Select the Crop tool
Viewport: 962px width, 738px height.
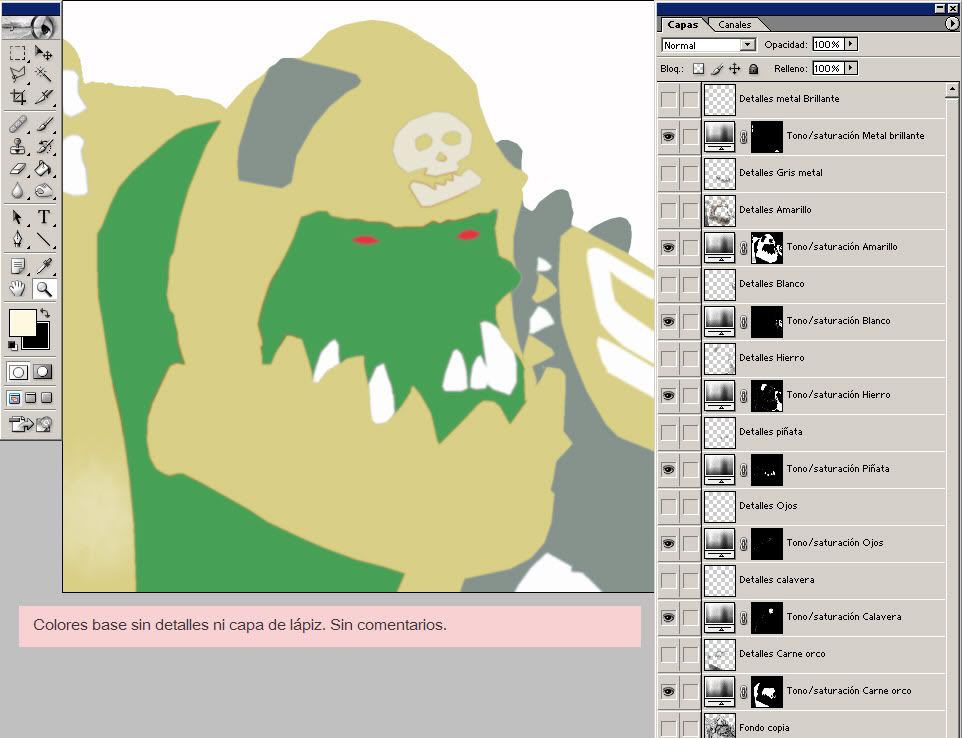(18, 96)
